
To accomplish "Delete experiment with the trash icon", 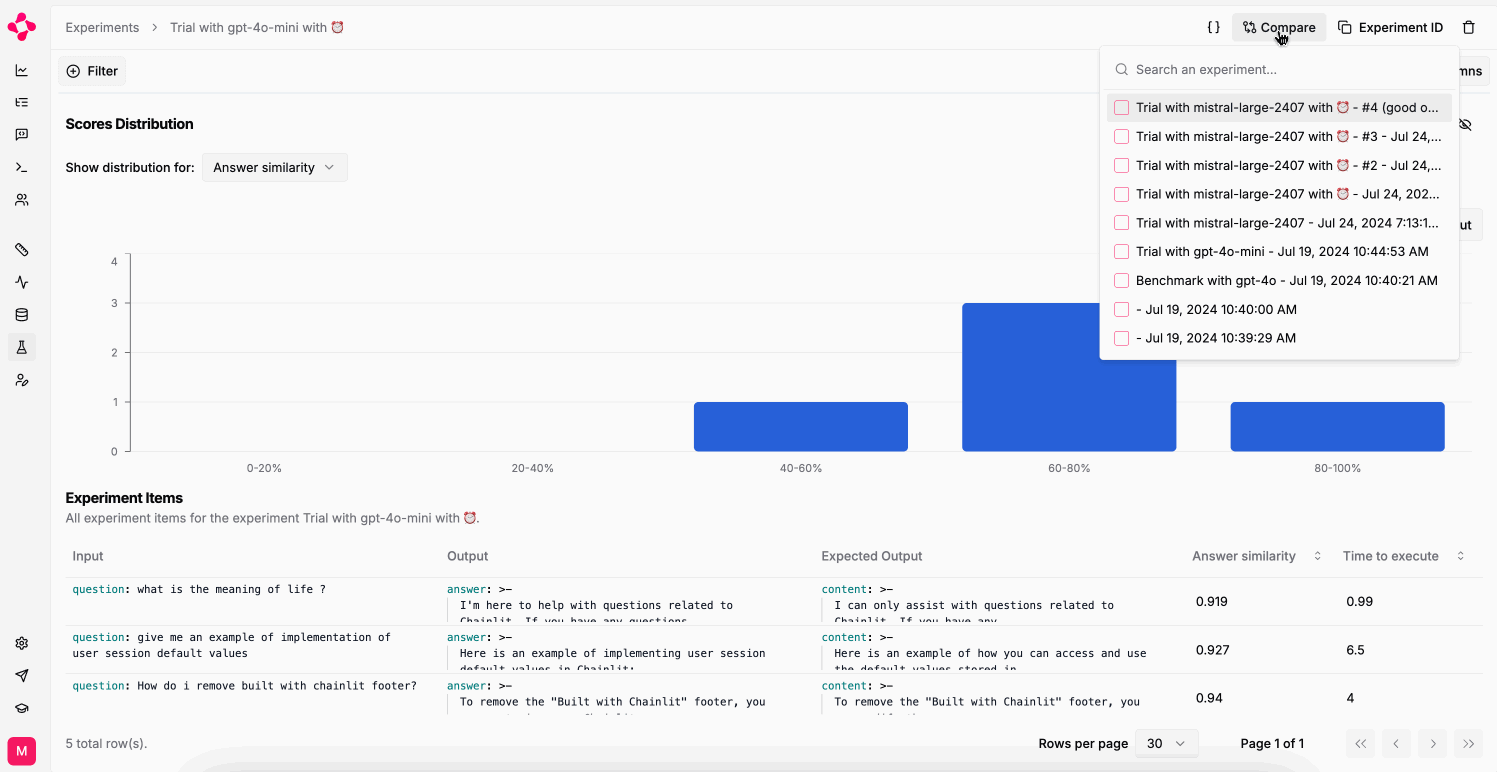I will coord(1468,28).
